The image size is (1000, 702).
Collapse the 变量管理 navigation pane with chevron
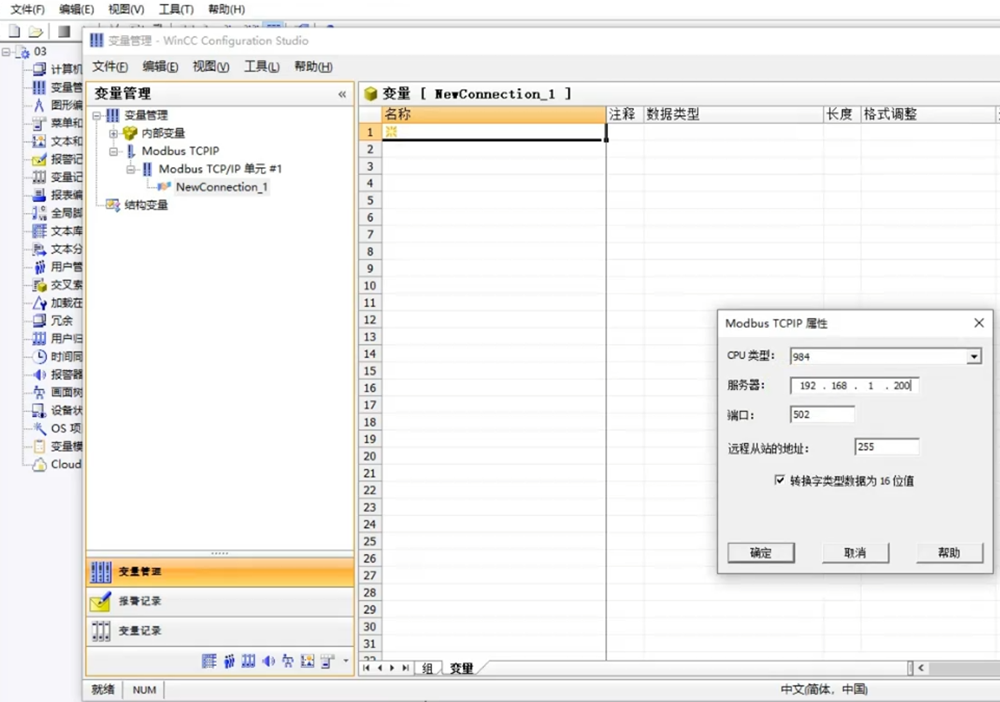[342, 94]
